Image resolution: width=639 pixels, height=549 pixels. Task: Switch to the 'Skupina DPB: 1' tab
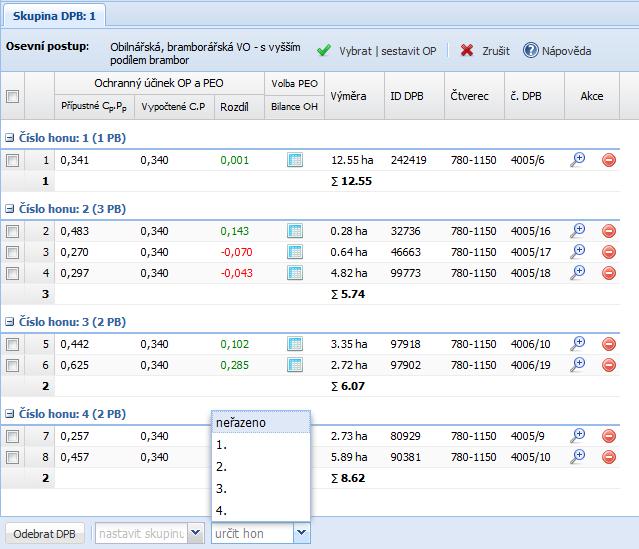tap(54, 16)
